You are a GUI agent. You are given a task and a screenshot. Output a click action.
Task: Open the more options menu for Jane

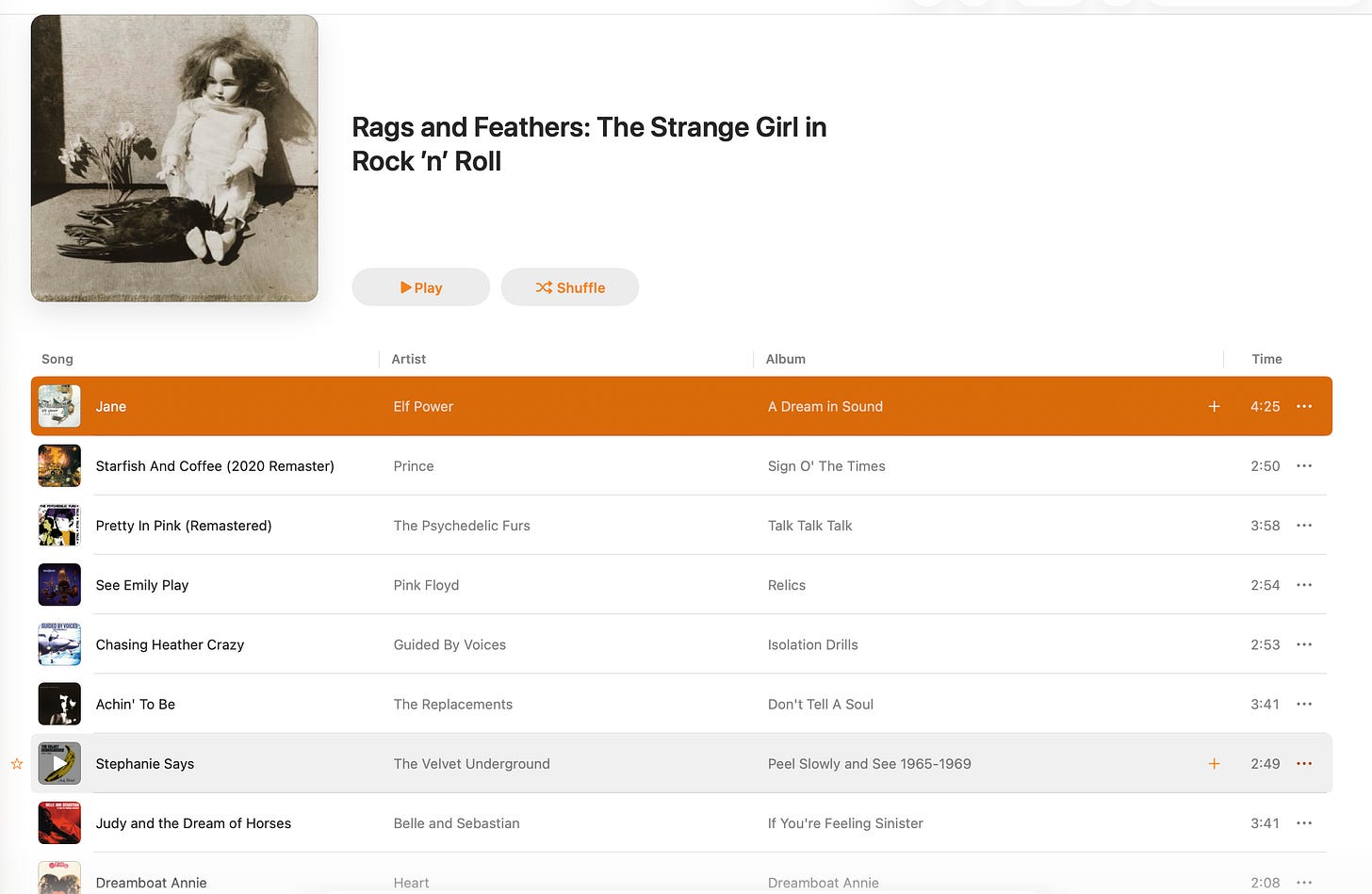[1304, 406]
